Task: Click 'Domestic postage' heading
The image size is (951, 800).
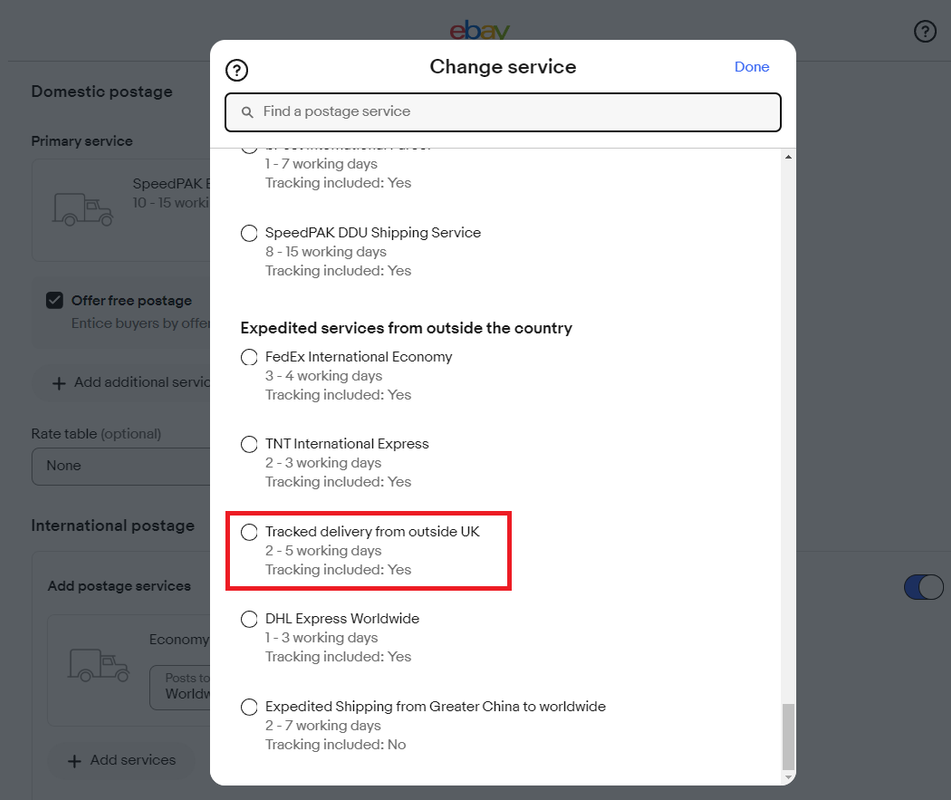Action: [102, 92]
